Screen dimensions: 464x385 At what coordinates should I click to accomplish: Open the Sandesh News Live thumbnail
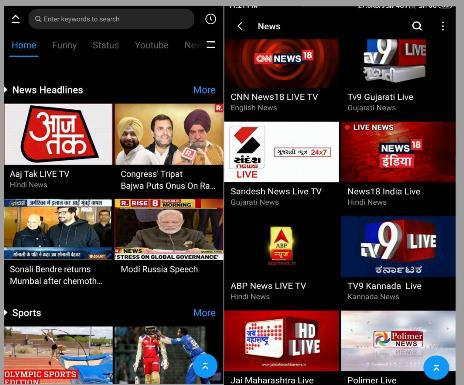point(282,152)
